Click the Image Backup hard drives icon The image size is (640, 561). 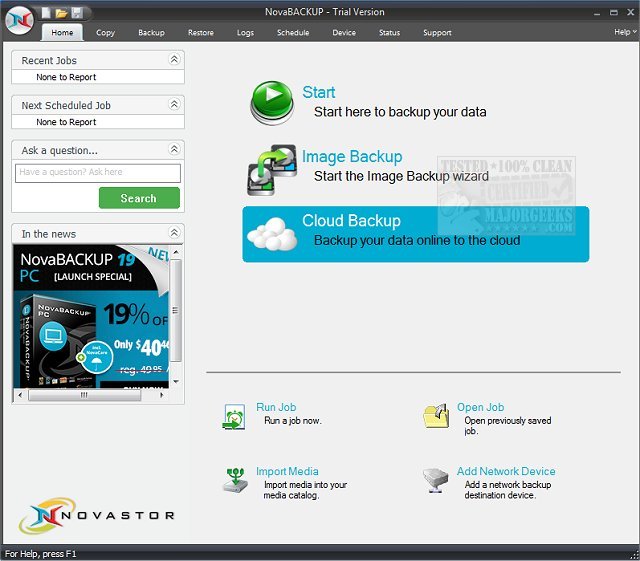point(272,169)
